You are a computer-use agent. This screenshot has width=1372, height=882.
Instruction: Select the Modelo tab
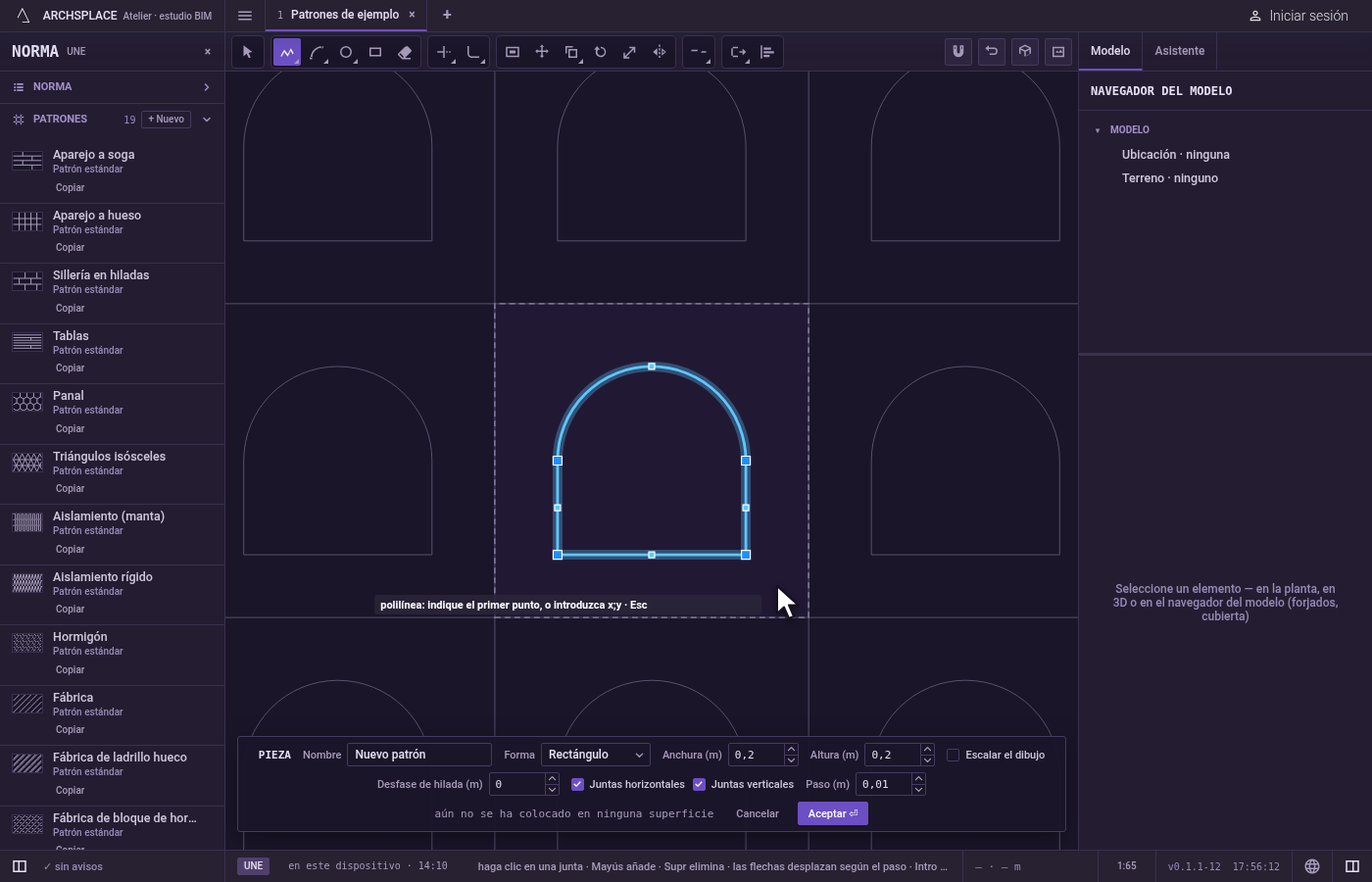pyautogui.click(x=1110, y=51)
